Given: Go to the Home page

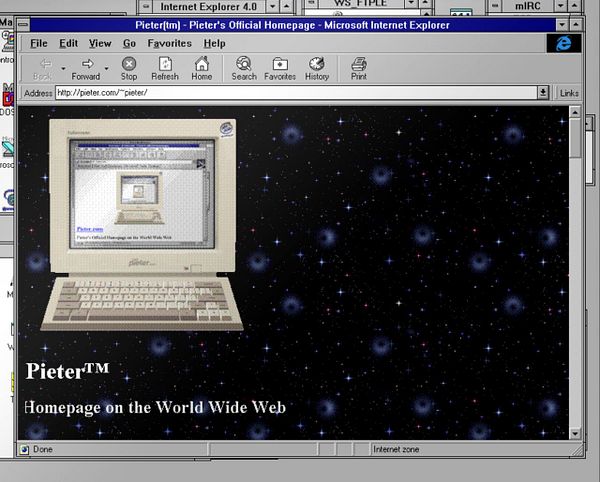Looking at the screenshot, I should pyautogui.click(x=202, y=69).
